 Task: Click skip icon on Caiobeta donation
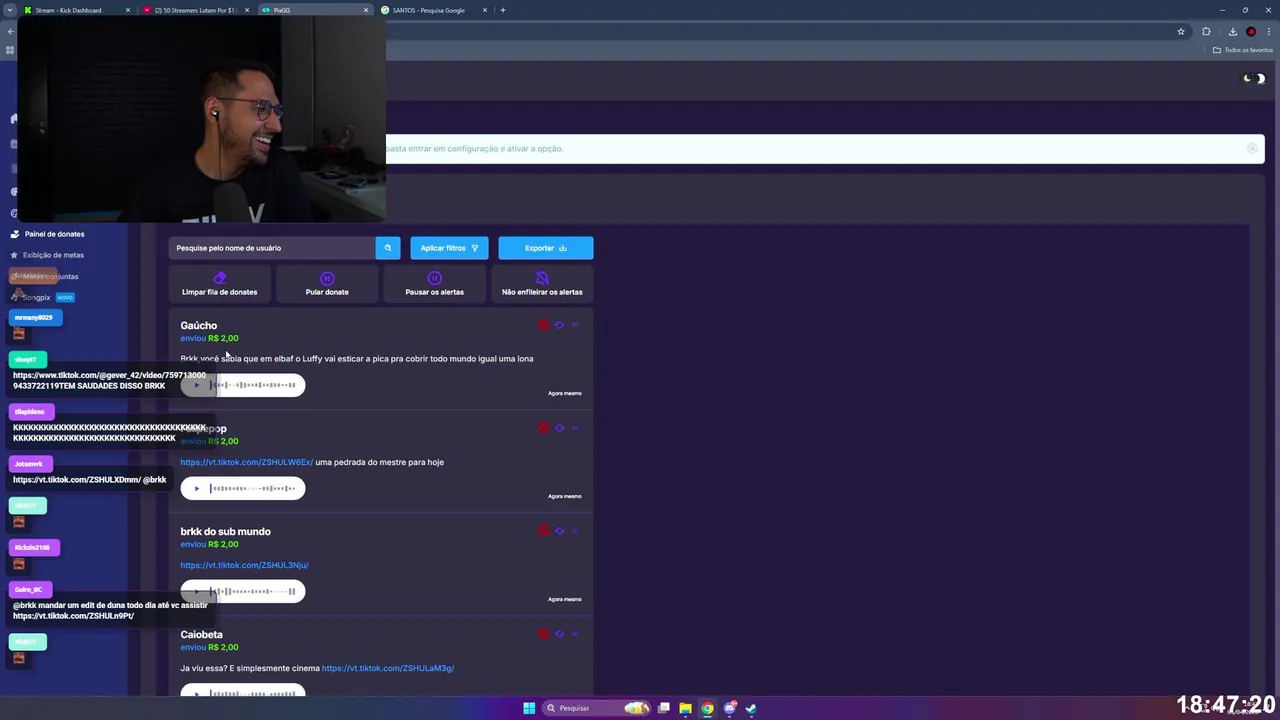click(x=575, y=634)
